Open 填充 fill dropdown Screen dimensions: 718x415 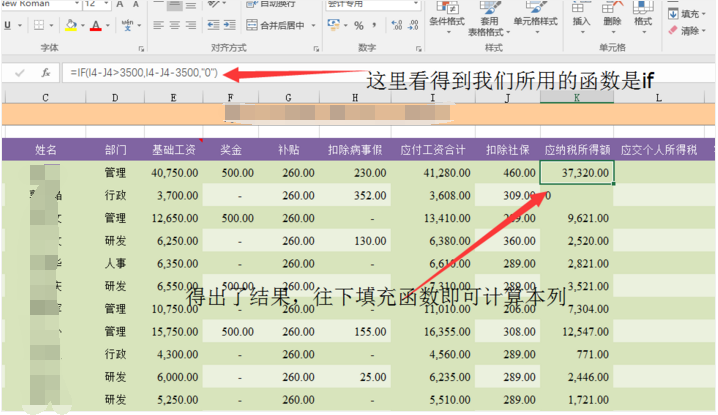pos(686,14)
